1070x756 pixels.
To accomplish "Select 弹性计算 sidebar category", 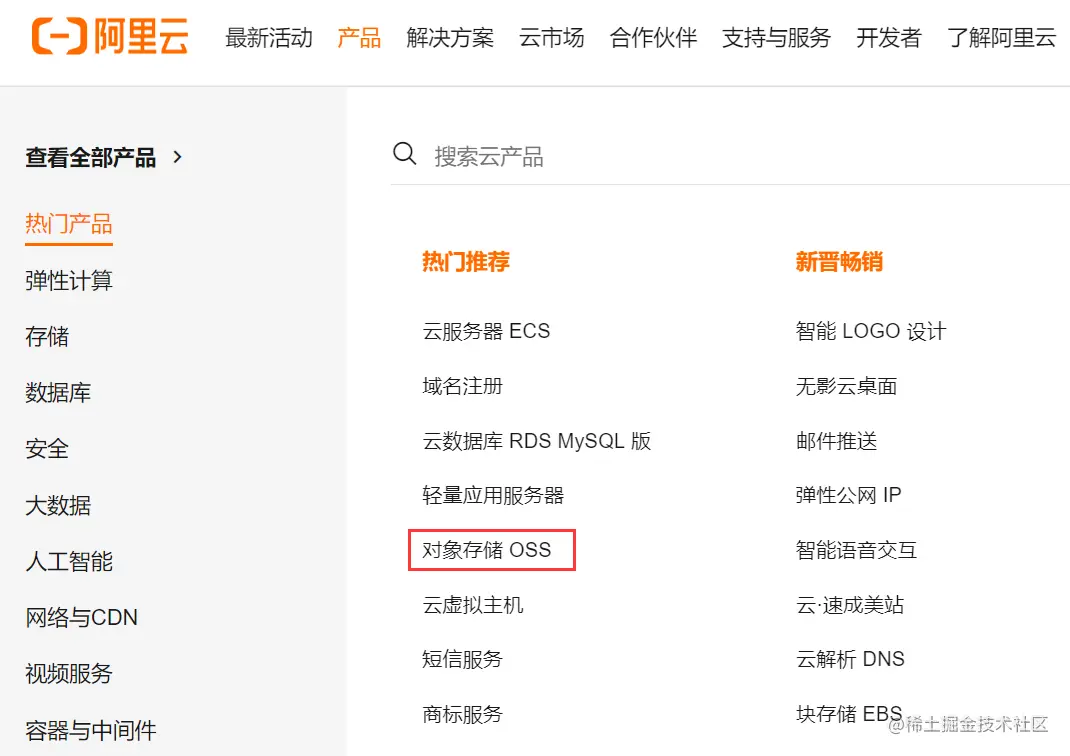I will [69, 280].
